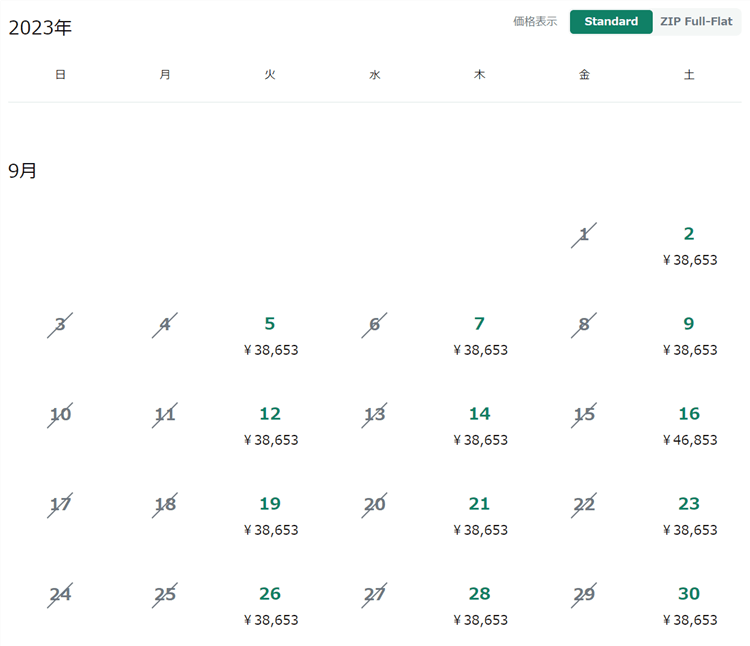This screenshot has height=646, width=750.
Task: Pick September 28 on the calendar
Action: click(x=480, y=605)
